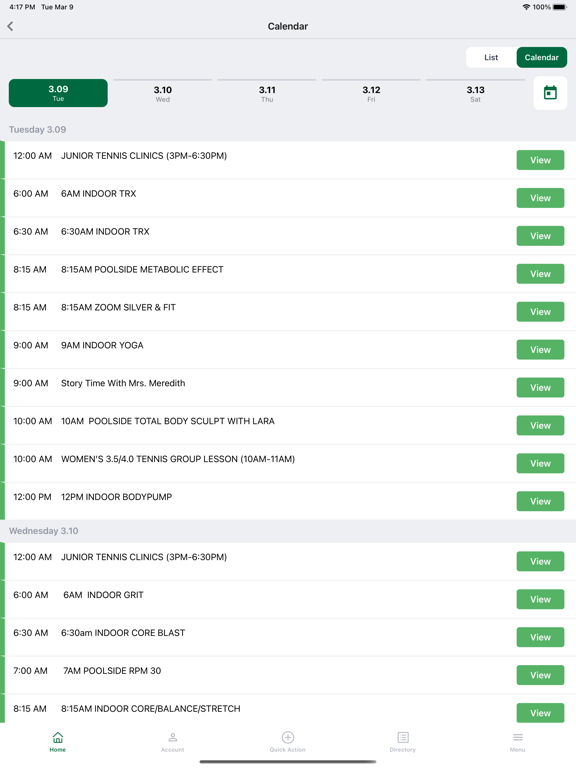
Task: Open the Directory icon
Action: click(x=403, y=737)
